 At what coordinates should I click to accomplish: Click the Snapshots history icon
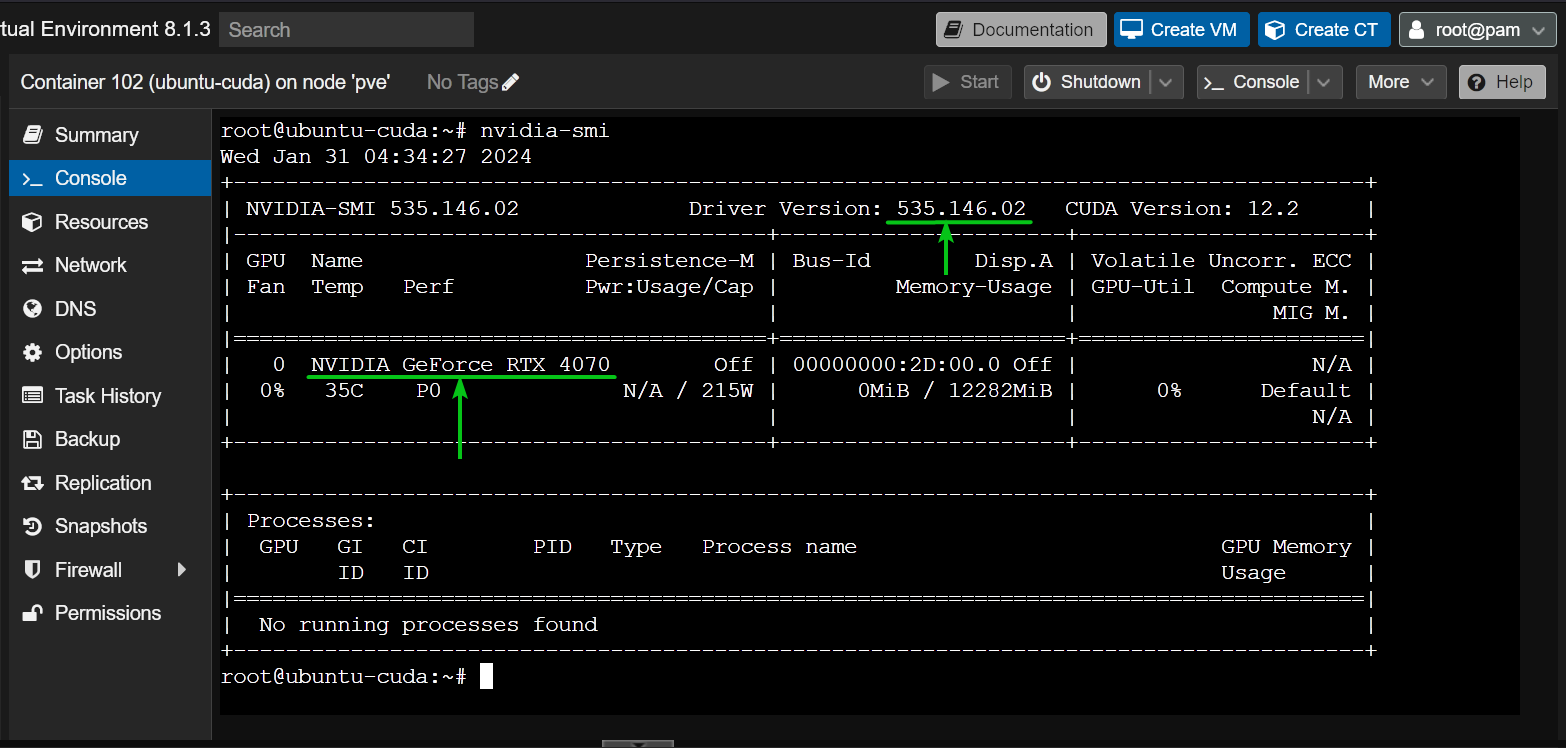click(x=33, y=526)
